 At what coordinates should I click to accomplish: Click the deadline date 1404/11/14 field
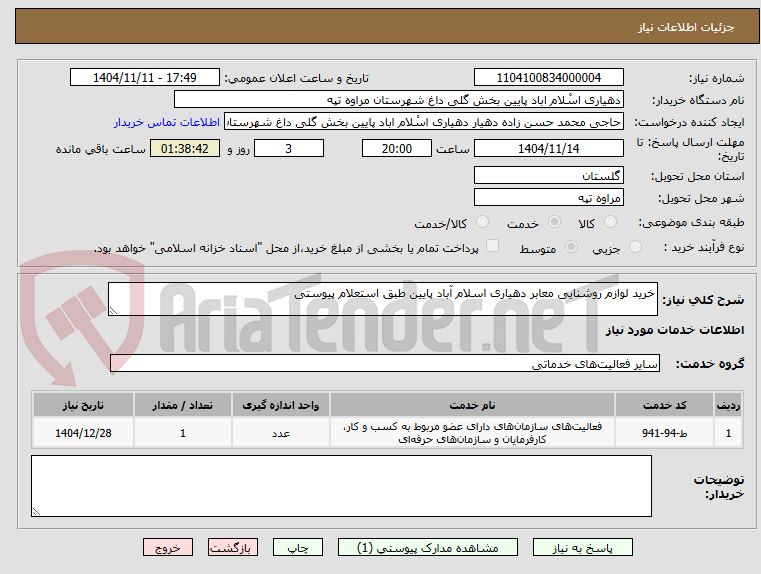548,148
